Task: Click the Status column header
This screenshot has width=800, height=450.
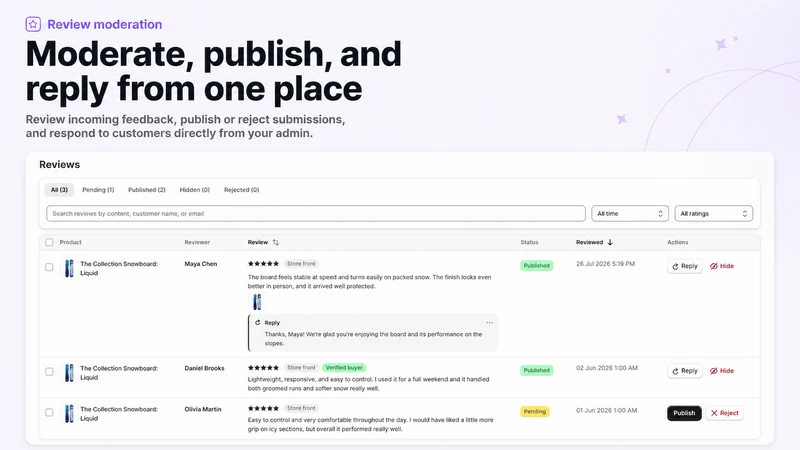Action: pyautogui.click(x=529, y=242)
